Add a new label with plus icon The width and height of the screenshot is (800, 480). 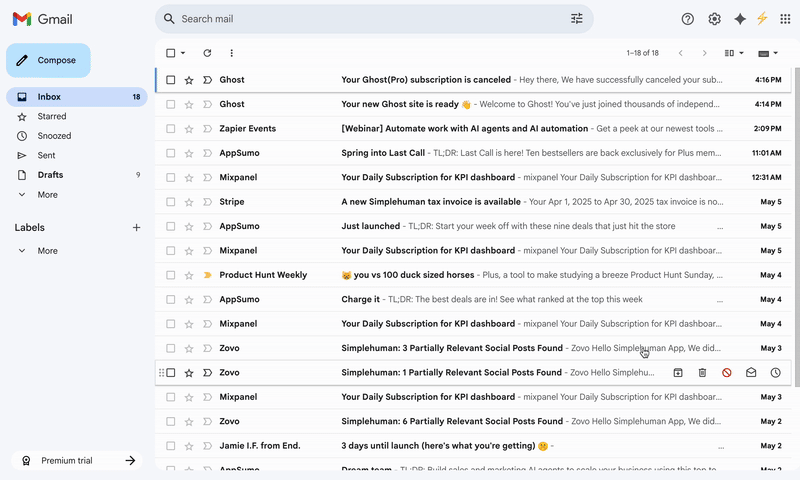pyautogui.click(x=136, y=228)
